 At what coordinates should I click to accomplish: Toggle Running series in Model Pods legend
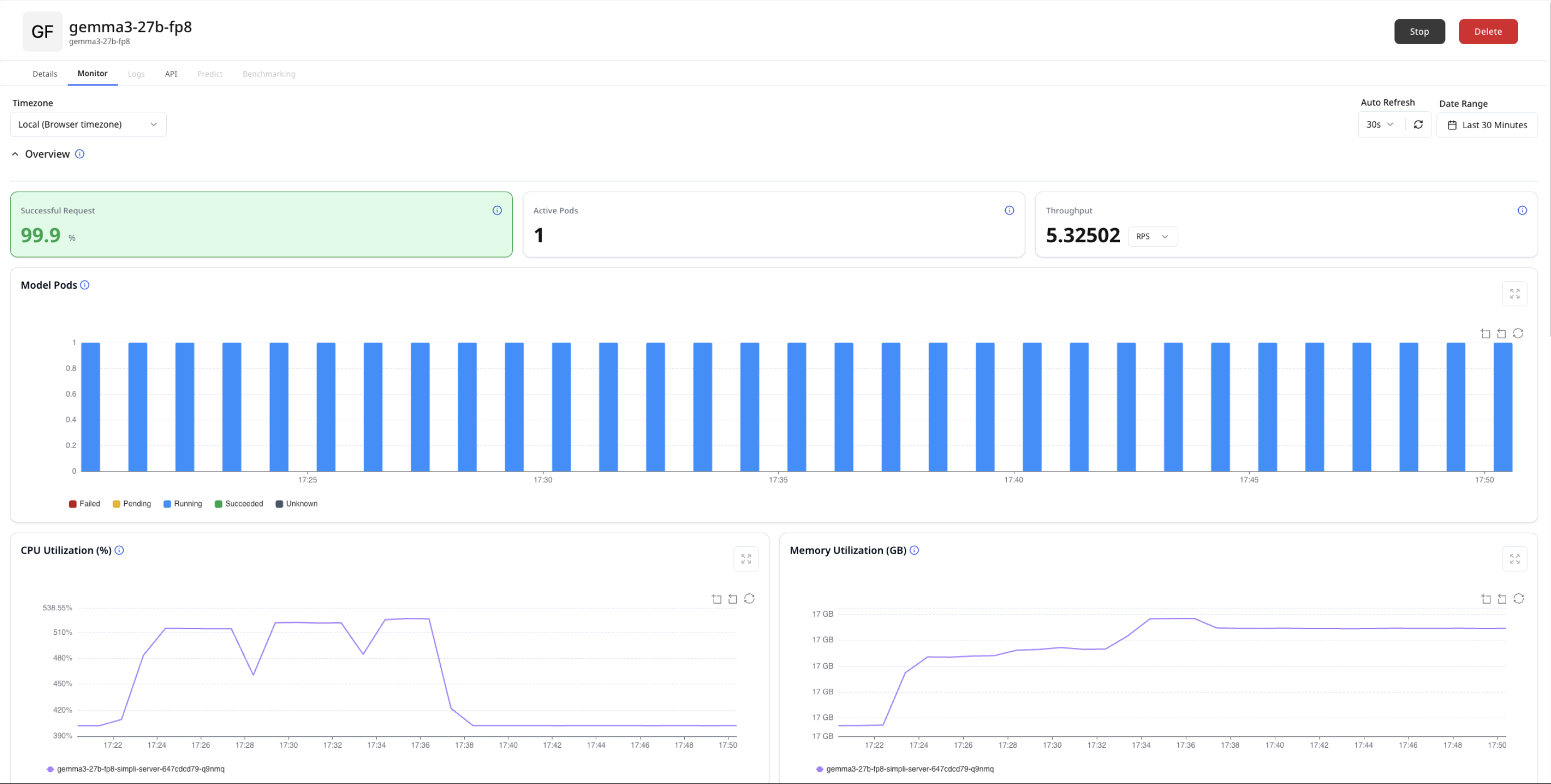pos(183,504)
